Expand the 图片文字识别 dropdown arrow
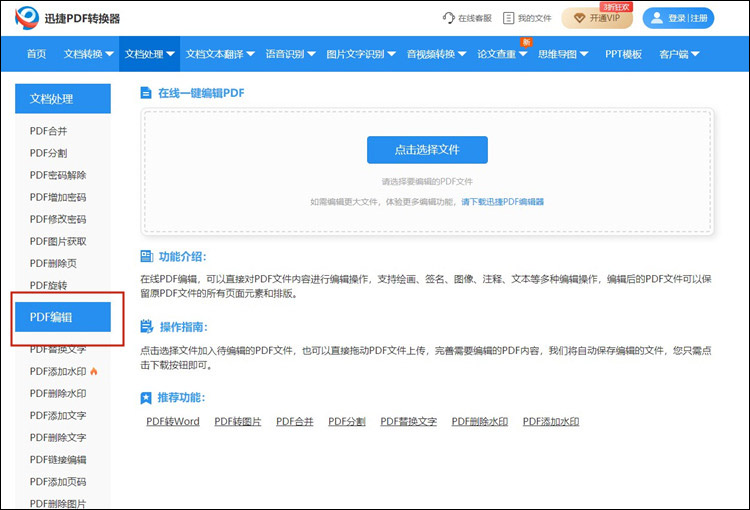Screen dimensions: 750x510 [x=391, y=54]
